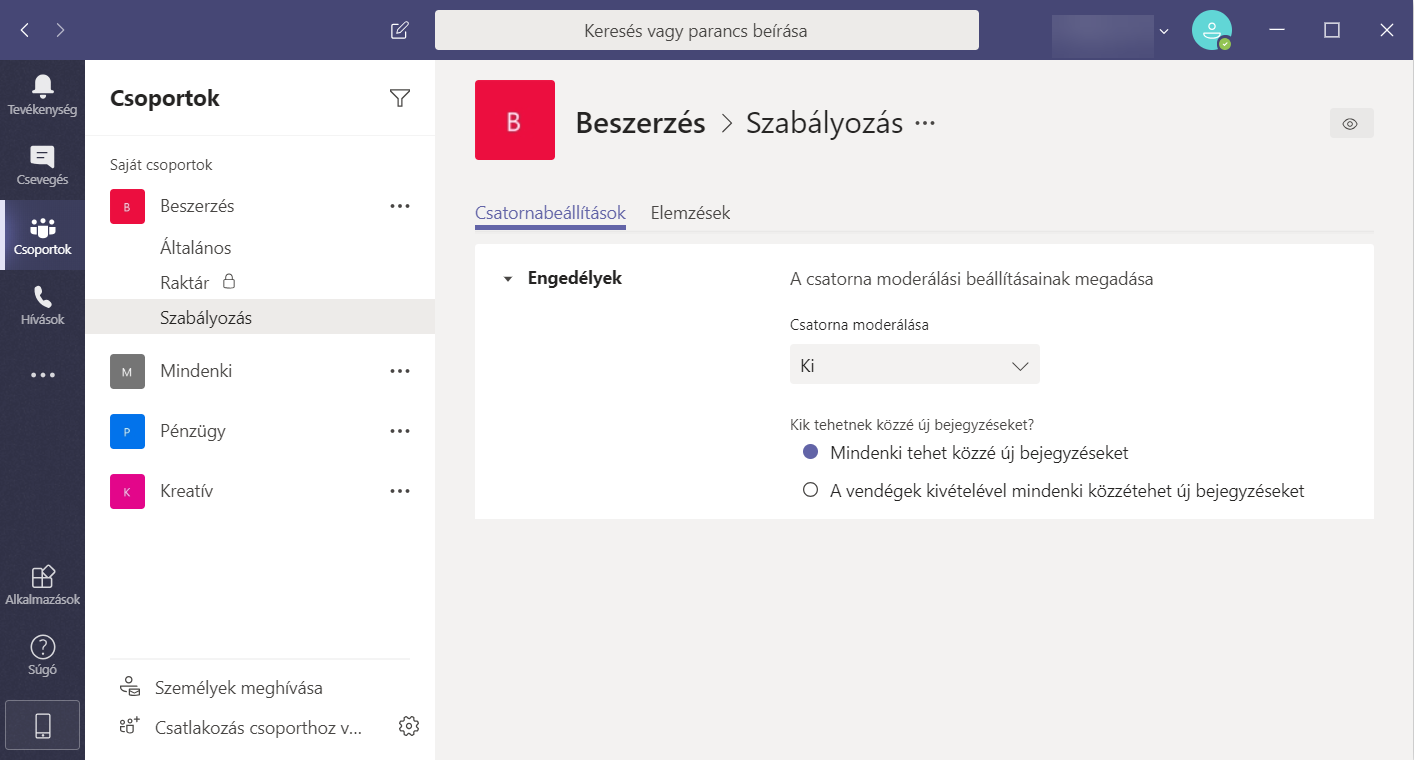The height and width of the screenshot is (760, 1414).
Task: Toggle the channel eye visibility button
Action: [1351, 123]
